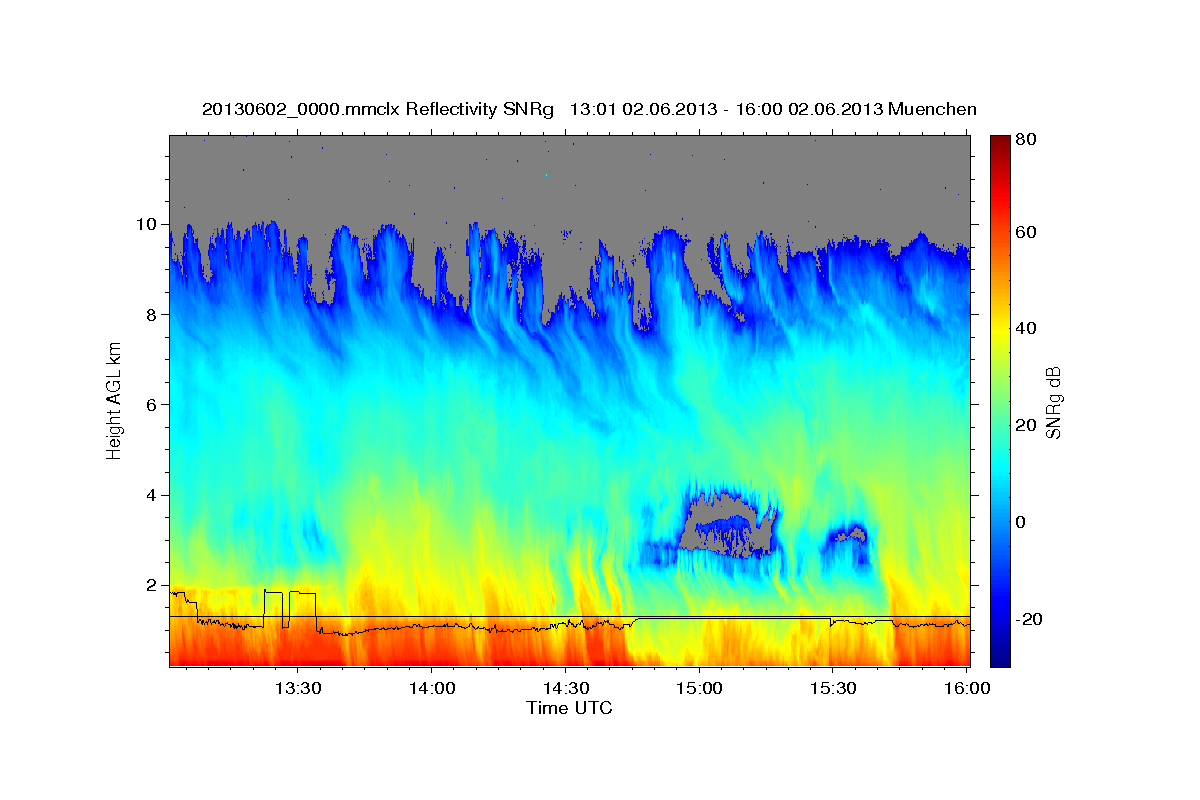Click the 13:30 time tick label
This screenshot has height=800, width=1200.
click(x=298, y=689)
